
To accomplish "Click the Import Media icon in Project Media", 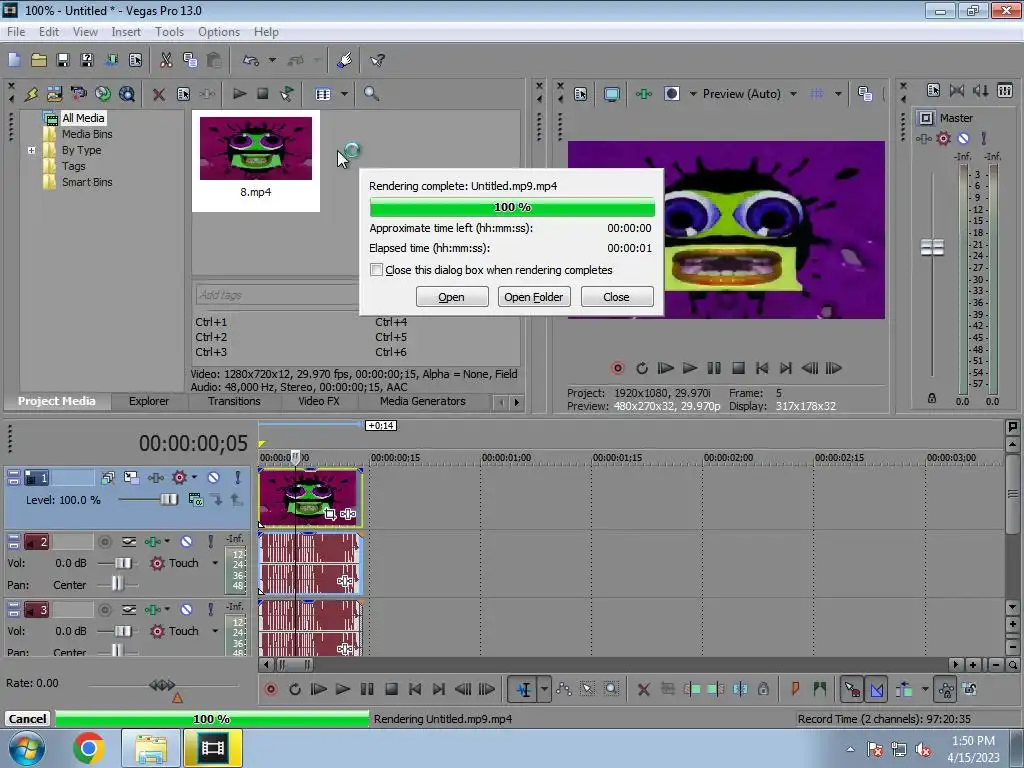I will click(x=54, y=93).
